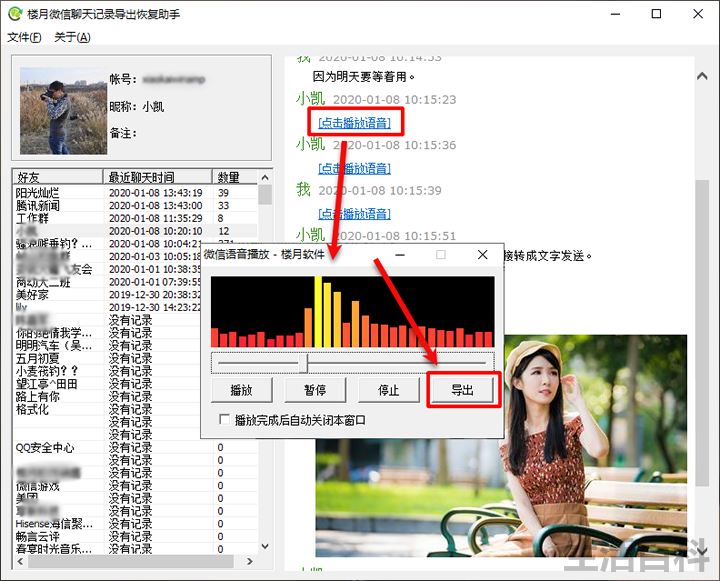Open the 文件(F) menu
The height and width of the screenshot is (581, 720).
(24, 37)
